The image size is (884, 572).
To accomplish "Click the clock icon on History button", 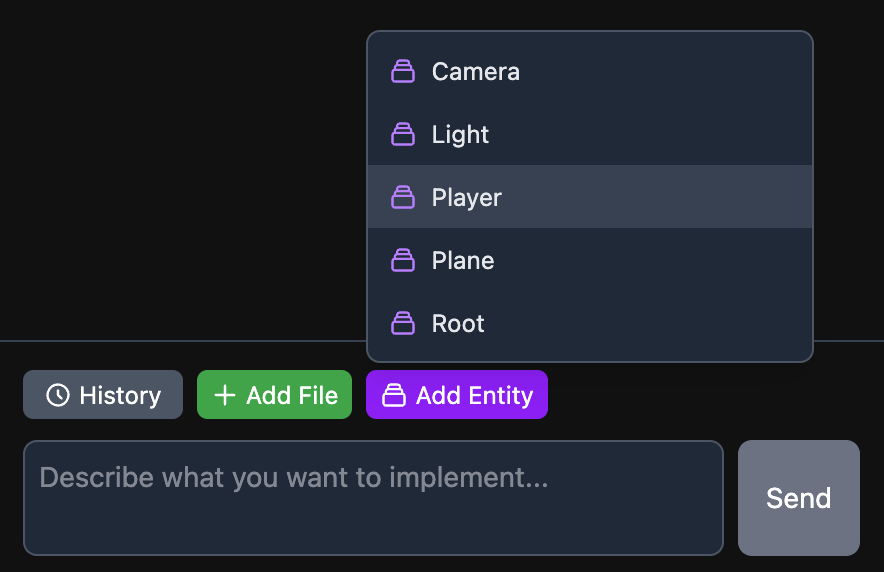I will [58, 395].
